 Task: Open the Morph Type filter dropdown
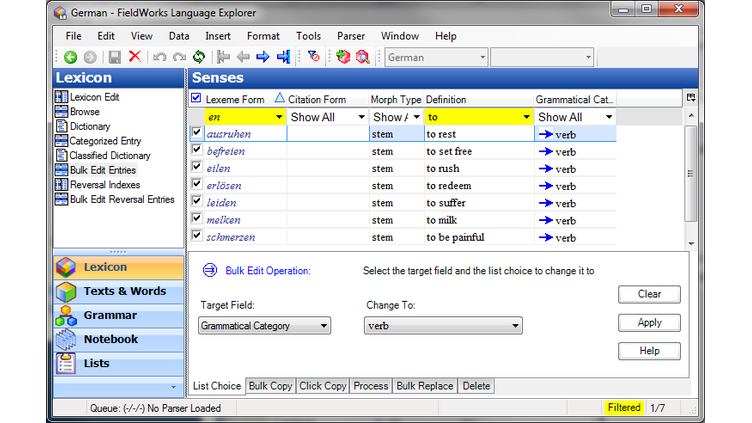point(416,117)
